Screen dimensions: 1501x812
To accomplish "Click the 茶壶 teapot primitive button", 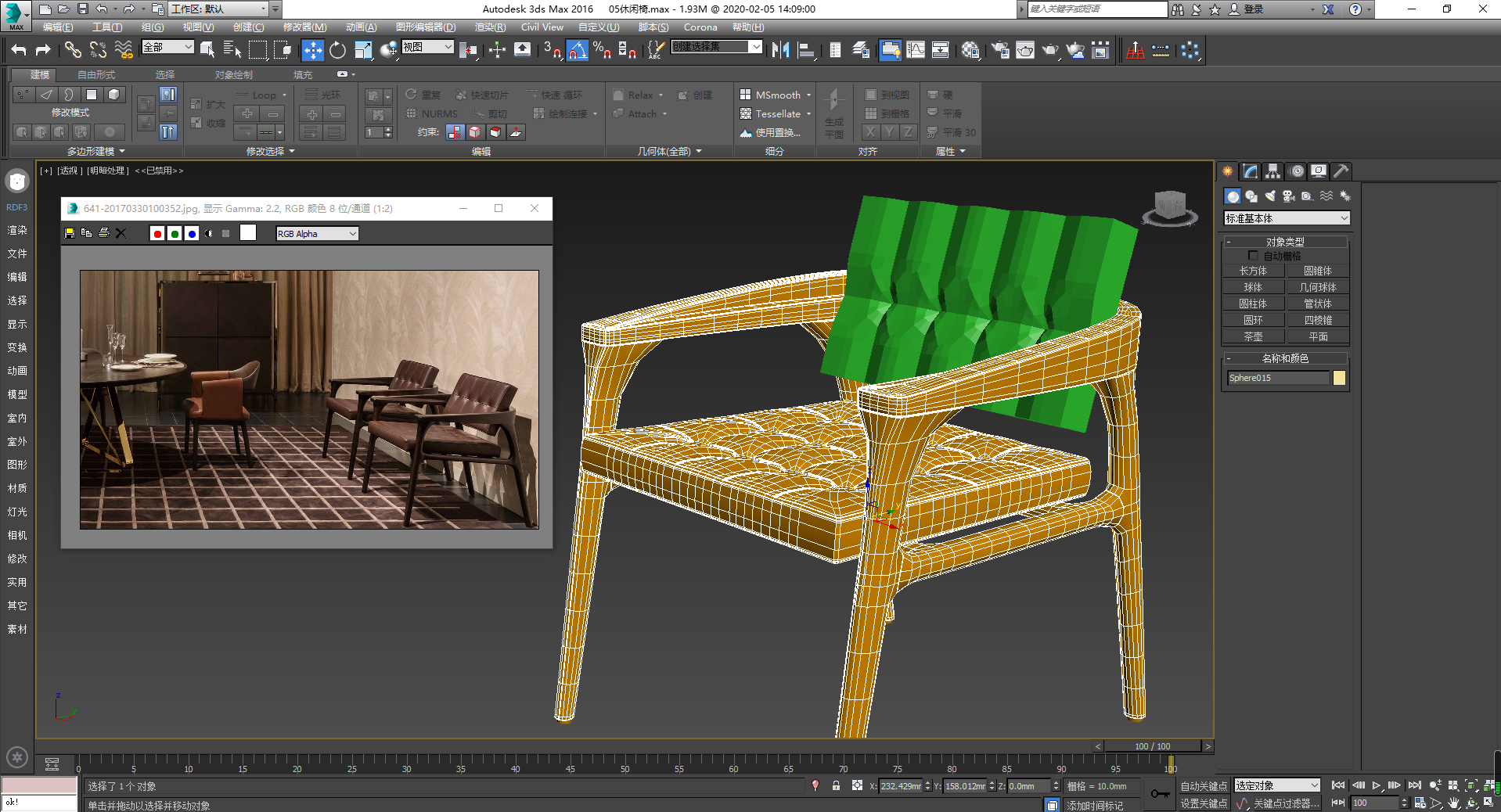I will click(x=1253, y=336).
